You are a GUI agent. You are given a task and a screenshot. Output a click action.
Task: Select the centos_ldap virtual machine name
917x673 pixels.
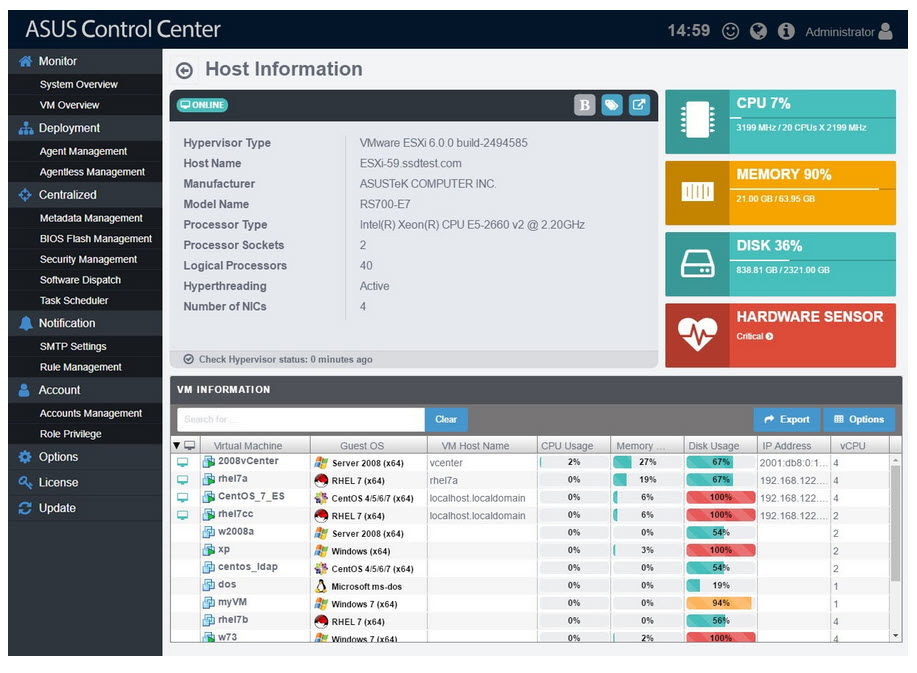click(x=247, y=567)
